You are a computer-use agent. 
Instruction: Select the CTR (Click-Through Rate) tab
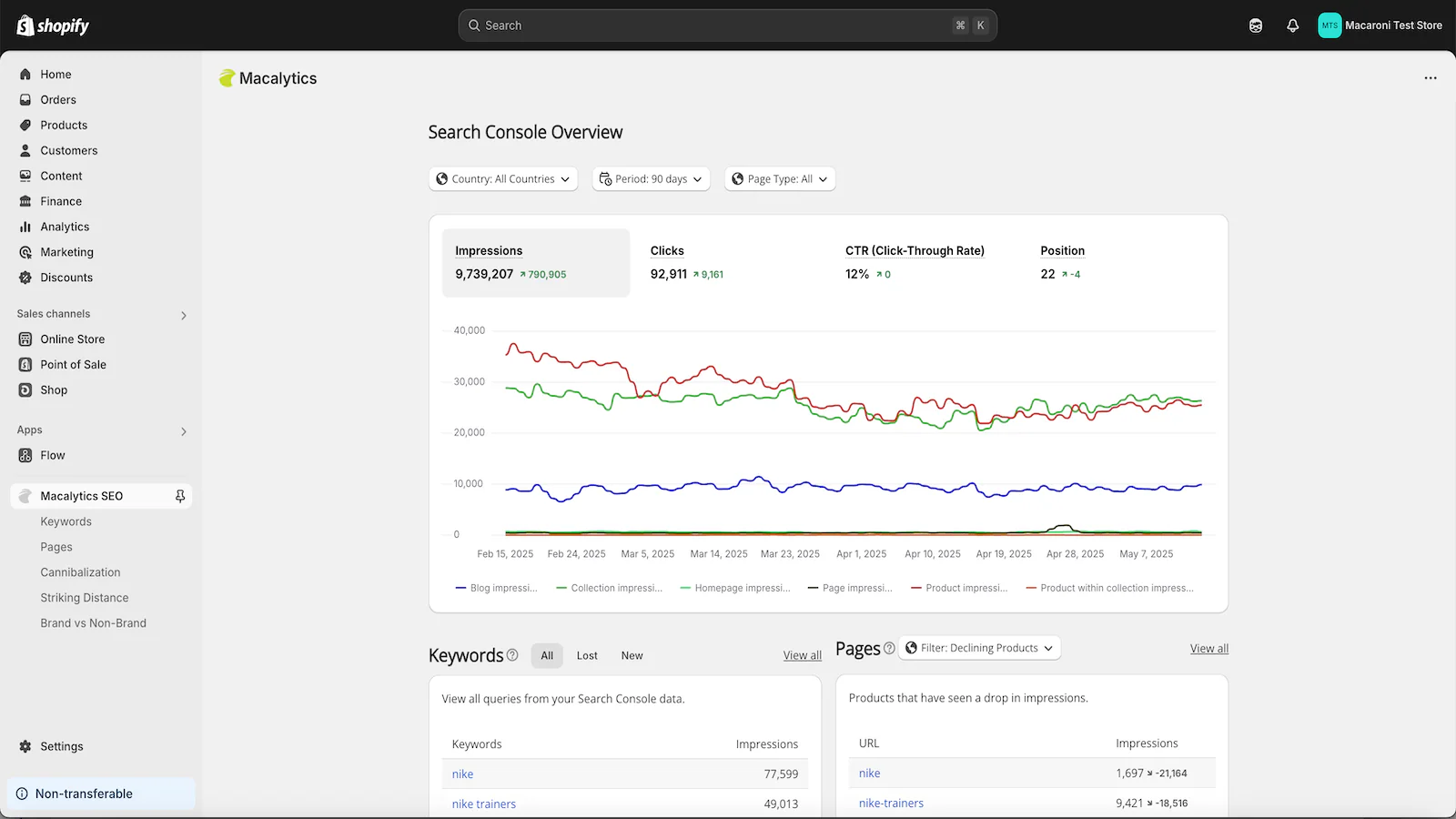point(928,263)
